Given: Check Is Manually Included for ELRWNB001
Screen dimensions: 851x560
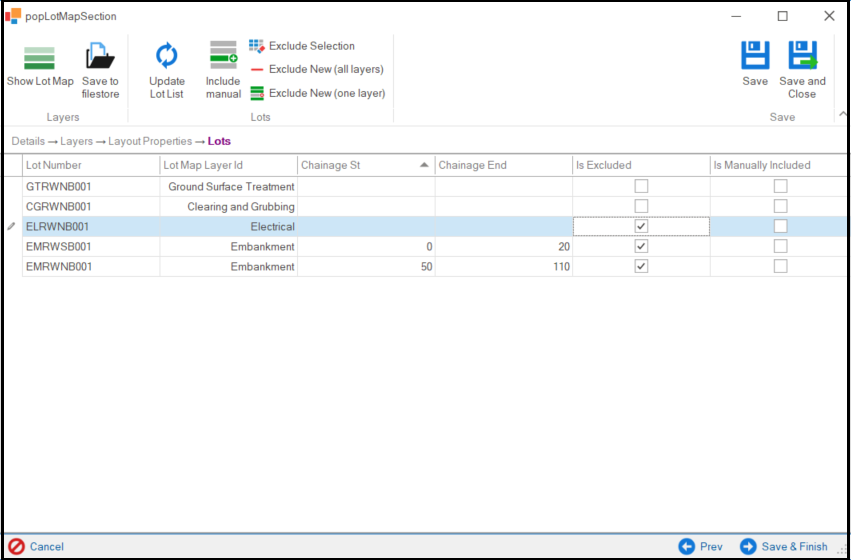Looking at the screenshot, I should click(x=780, y=226).
